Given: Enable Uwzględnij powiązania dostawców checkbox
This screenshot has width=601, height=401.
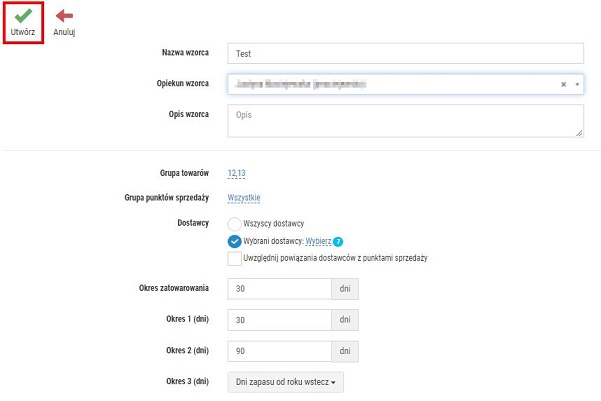Looking at the screenshot, I should [x=234, y=258].
